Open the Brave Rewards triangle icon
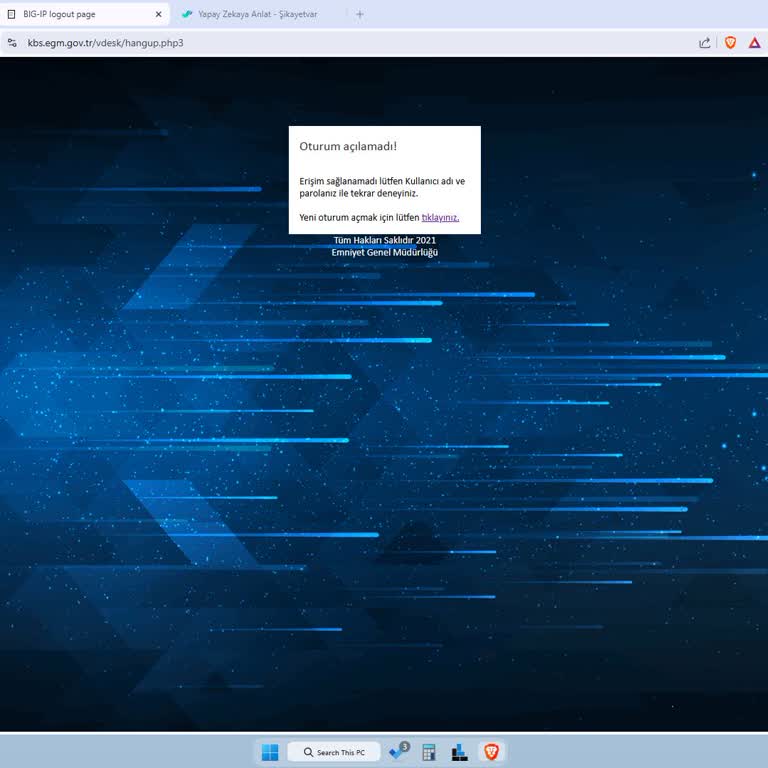The width and height of the screenshot is (768, 768). (x=755, y=43)
